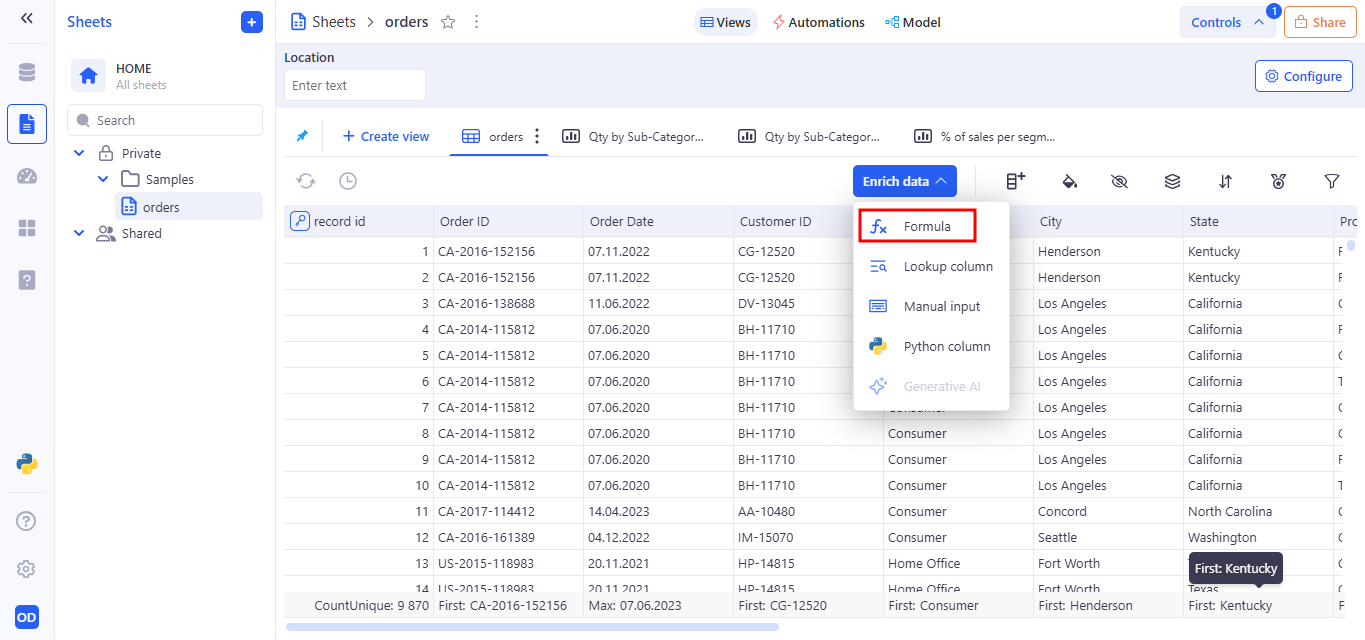Click the Share button

(1320, 22)
